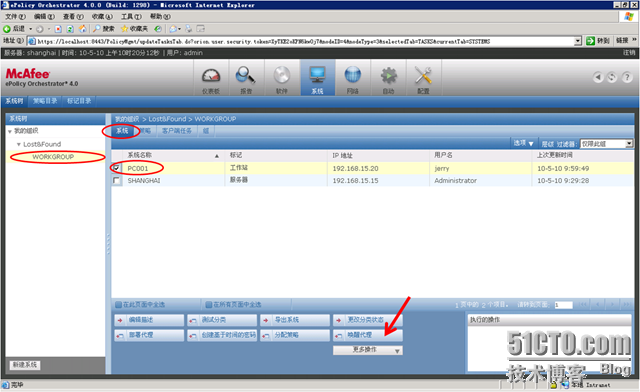This screenshot has width=640, height=392.
Task: Click IE Home icon
Action: [82, 29]
